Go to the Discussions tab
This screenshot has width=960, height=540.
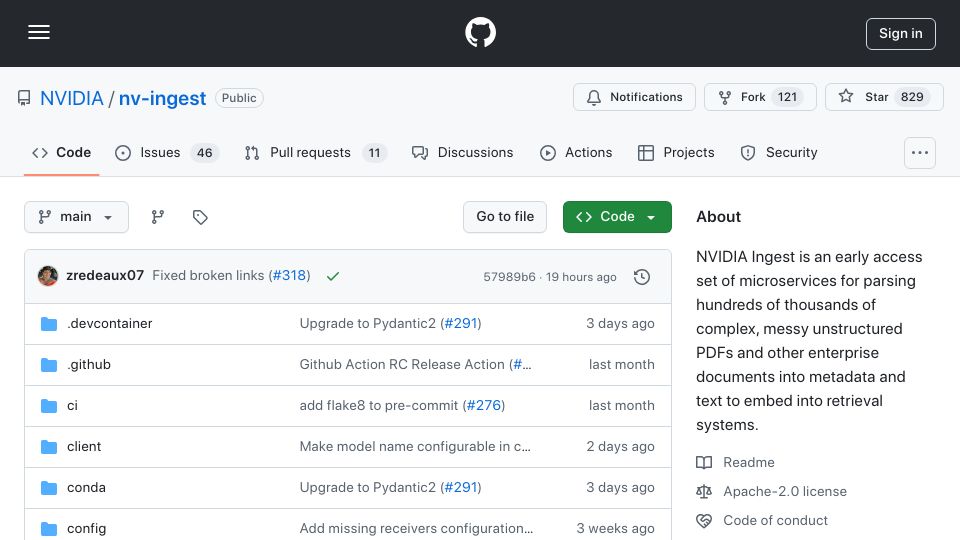[x=462, y=152]
